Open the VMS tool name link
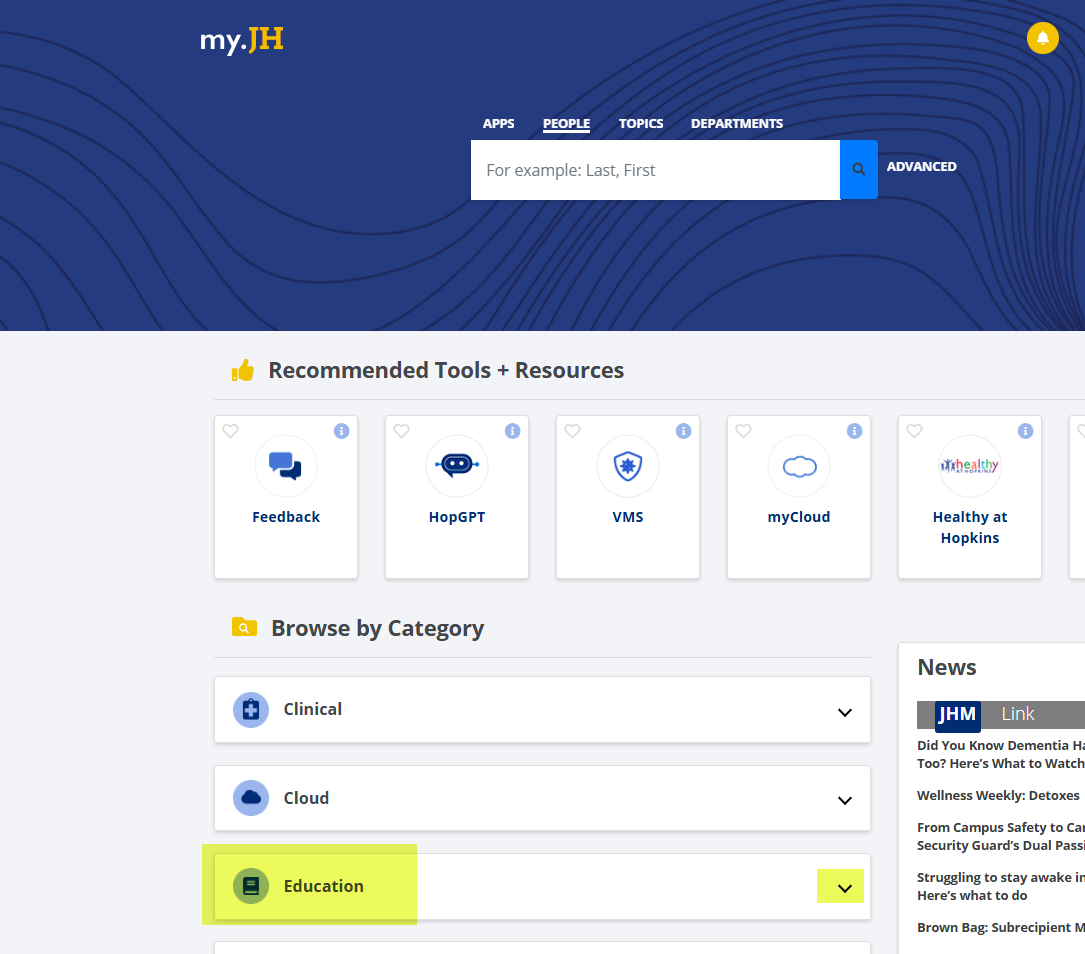 point(628,517)
